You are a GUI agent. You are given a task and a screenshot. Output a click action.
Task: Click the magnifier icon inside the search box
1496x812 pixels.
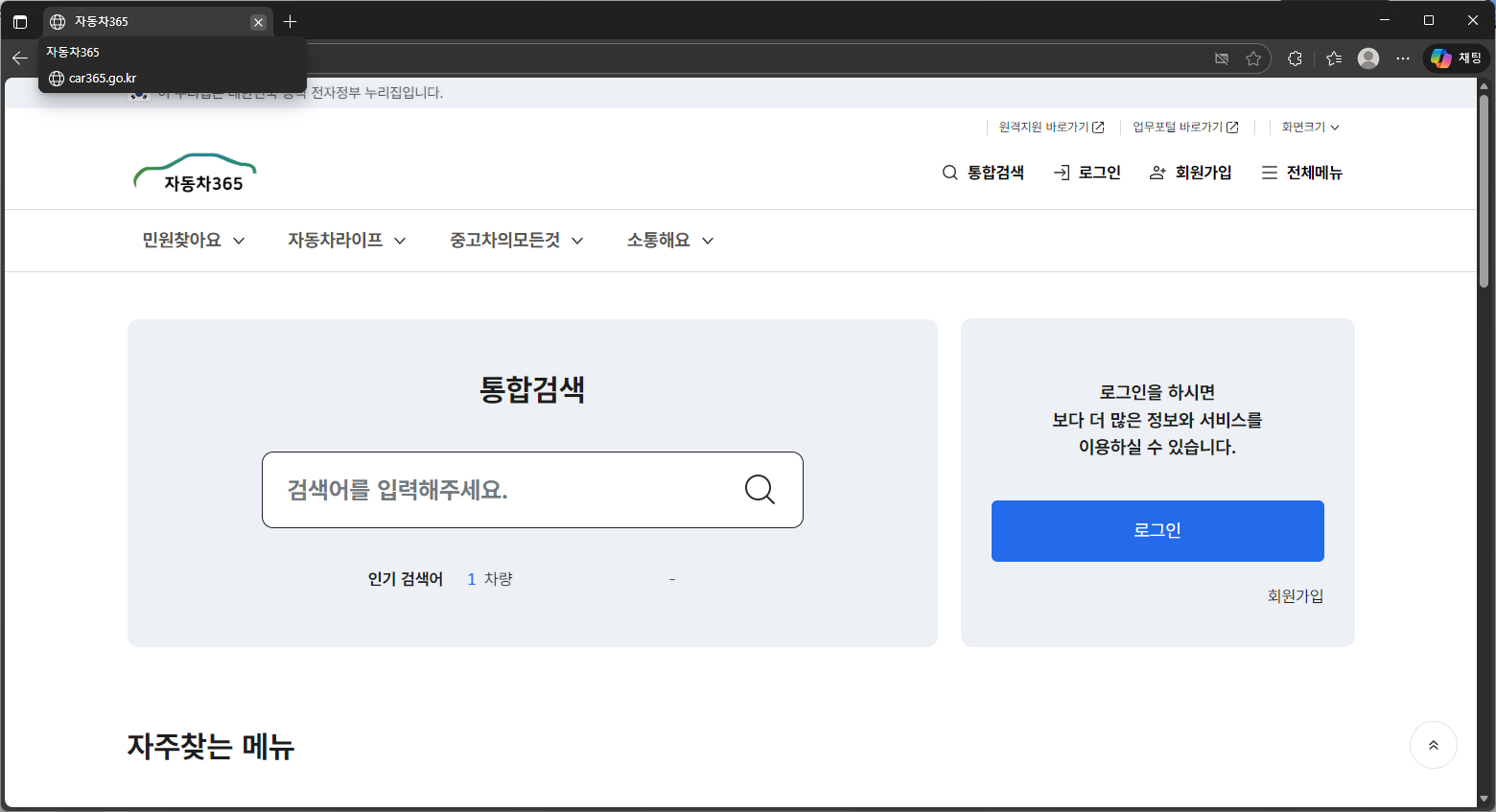(760, 490)
